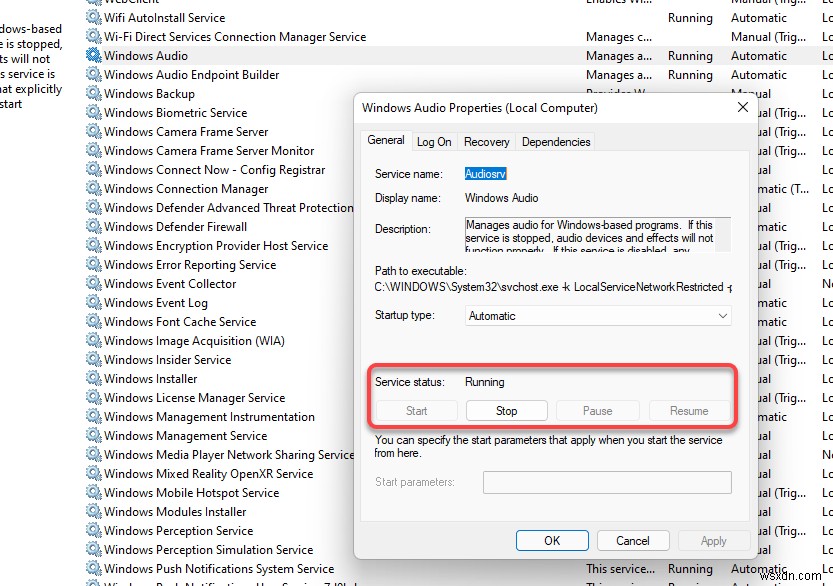Open the Startup type dropdown set to Automatic

[x=598, y=316]
